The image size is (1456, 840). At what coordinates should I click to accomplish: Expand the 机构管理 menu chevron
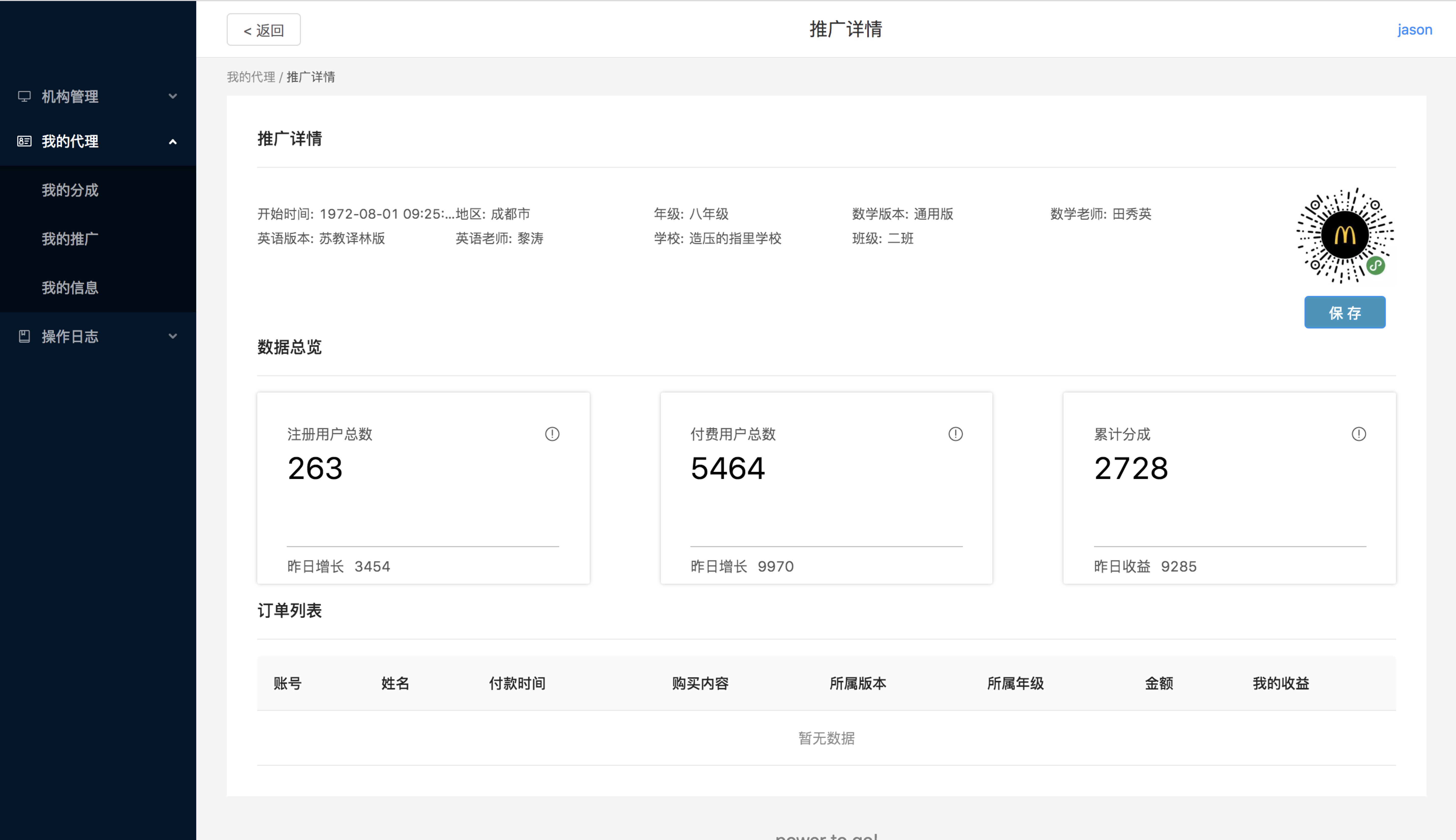[172, 96]
